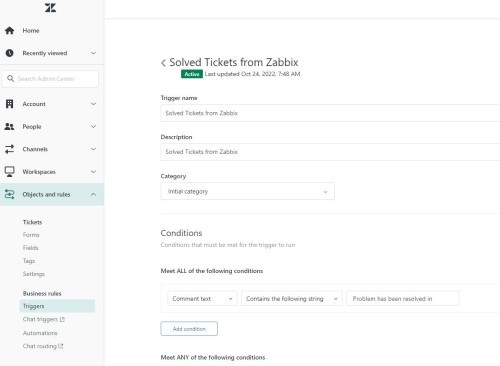Click the Recently viewed label

(x=45, y=53)
